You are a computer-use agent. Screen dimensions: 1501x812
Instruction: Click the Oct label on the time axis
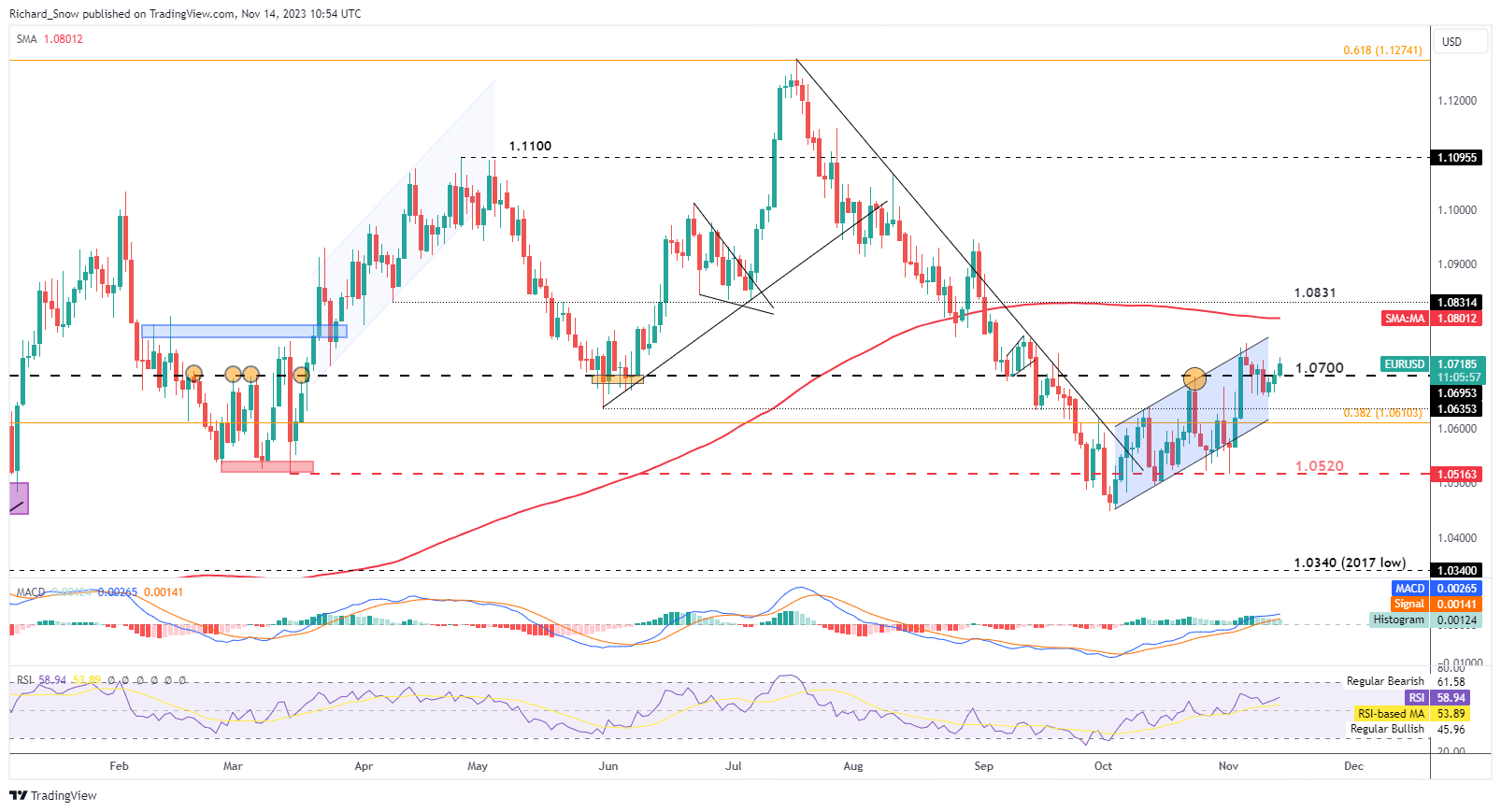[x=1104, y=766]
